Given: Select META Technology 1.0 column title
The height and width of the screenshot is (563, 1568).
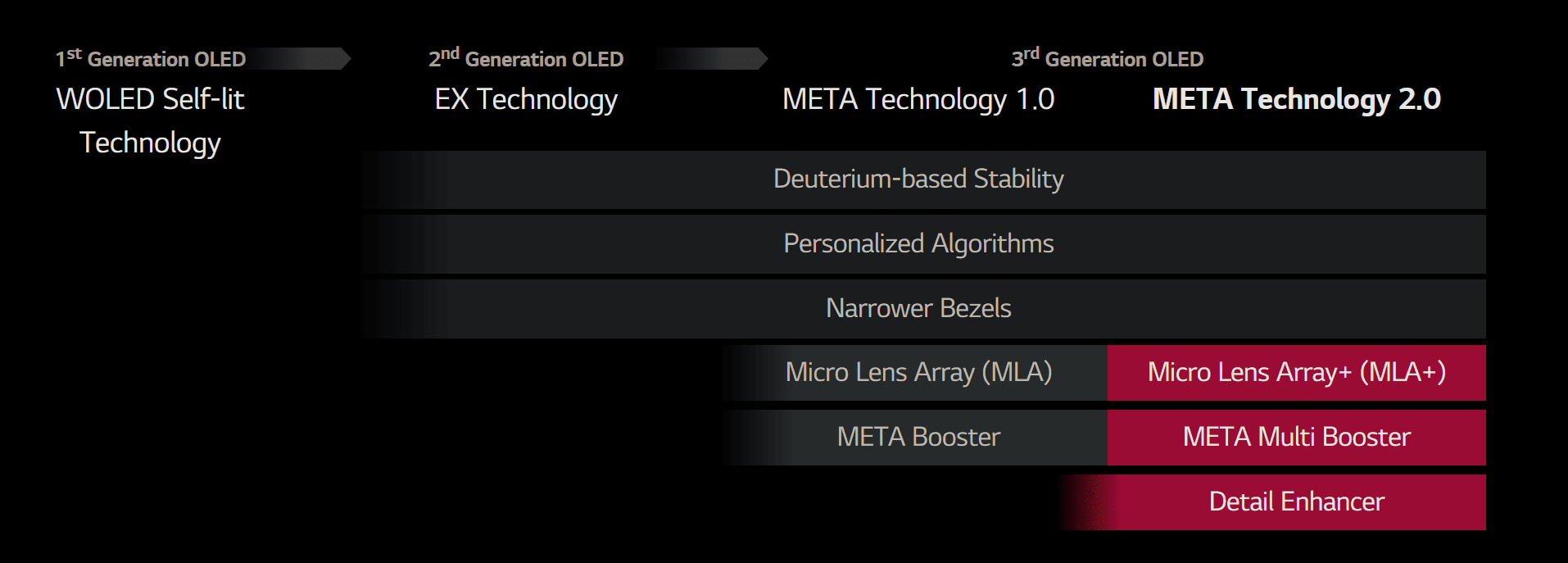Looking at the screenshot, I should pos(918,99).
